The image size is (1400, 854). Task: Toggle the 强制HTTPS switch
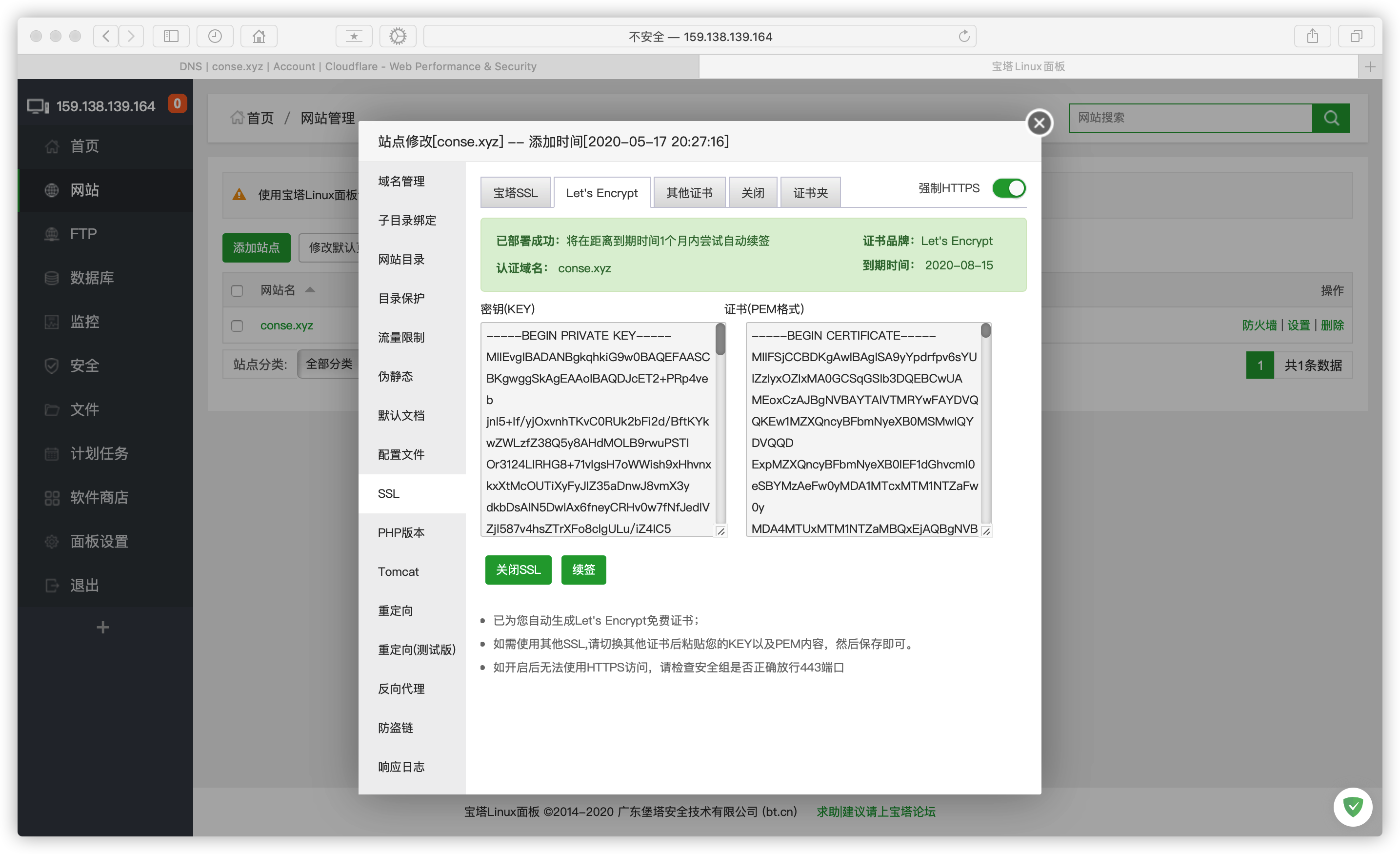click(1008, 188)
